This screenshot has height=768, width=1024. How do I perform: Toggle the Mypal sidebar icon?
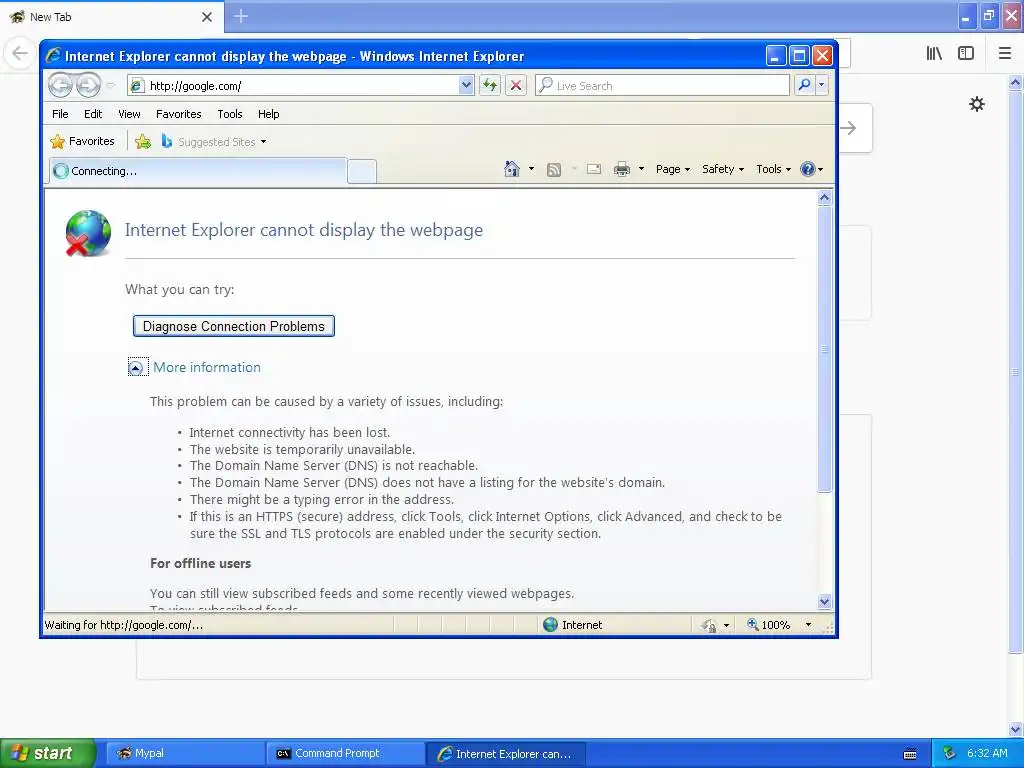966,54
